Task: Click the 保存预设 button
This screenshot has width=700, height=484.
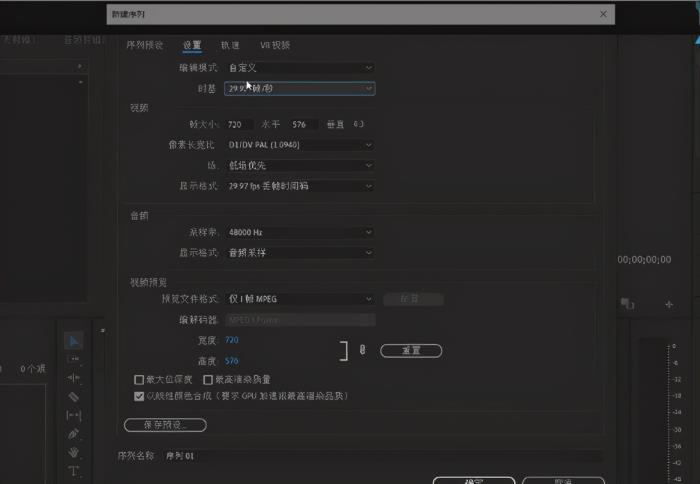Action: click(165, 425)
